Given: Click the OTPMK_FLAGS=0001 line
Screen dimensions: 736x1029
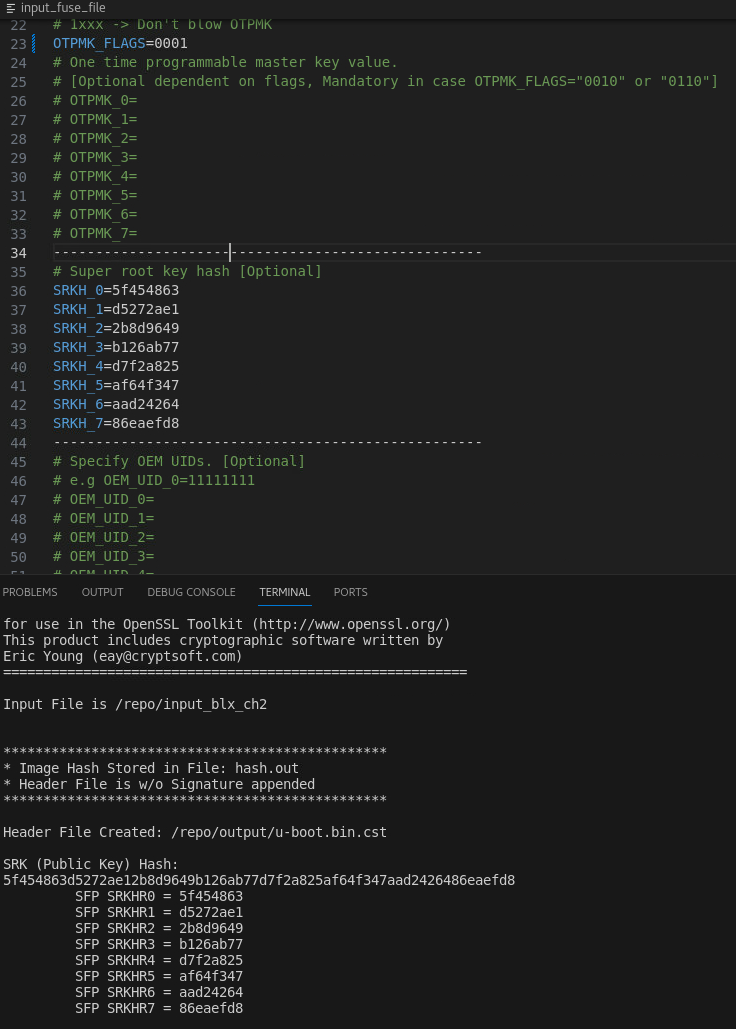Looking at the screenshot, I should [120, 43].
